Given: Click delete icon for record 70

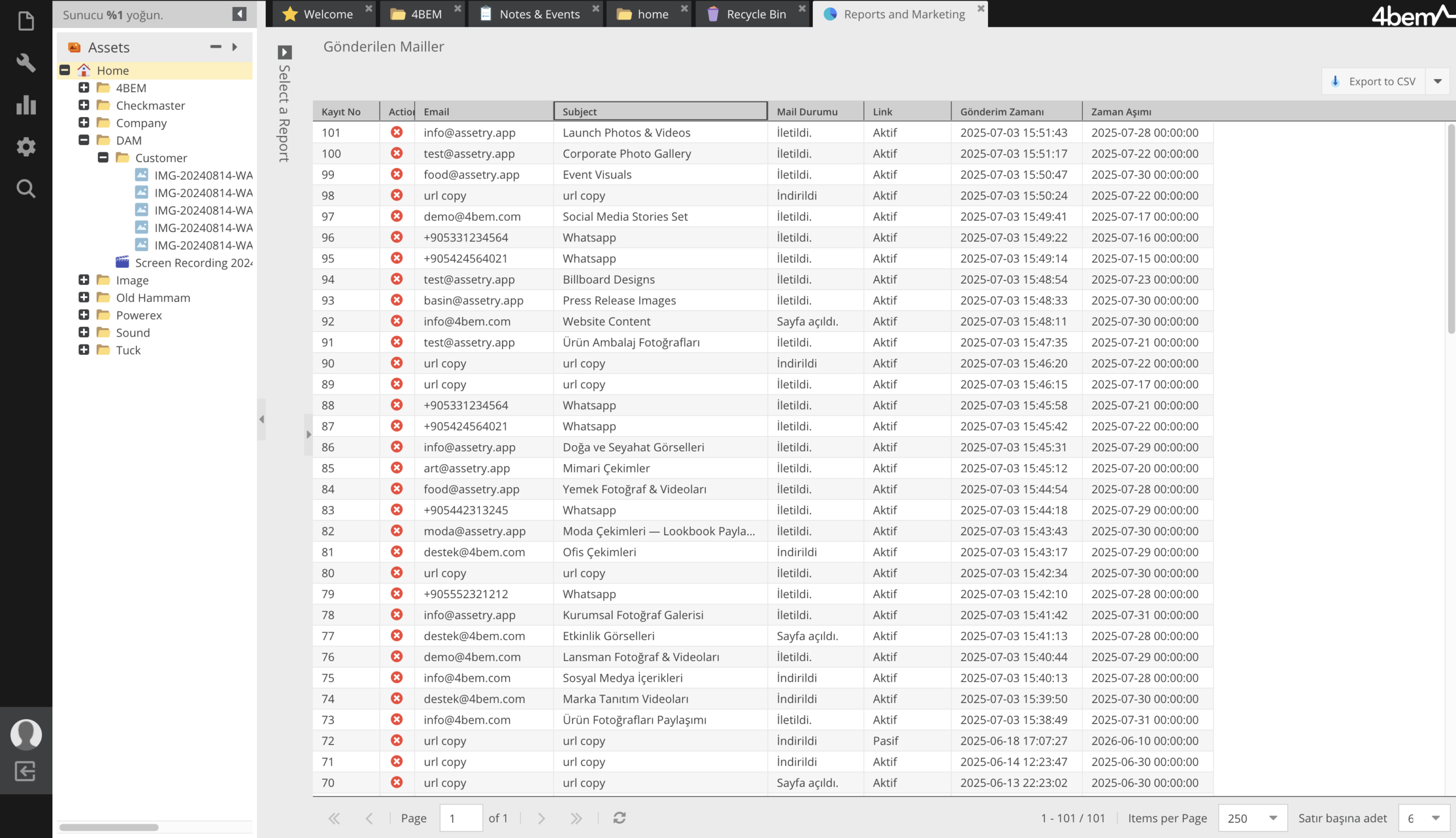Looking at the screenshot, I should 396,782.
